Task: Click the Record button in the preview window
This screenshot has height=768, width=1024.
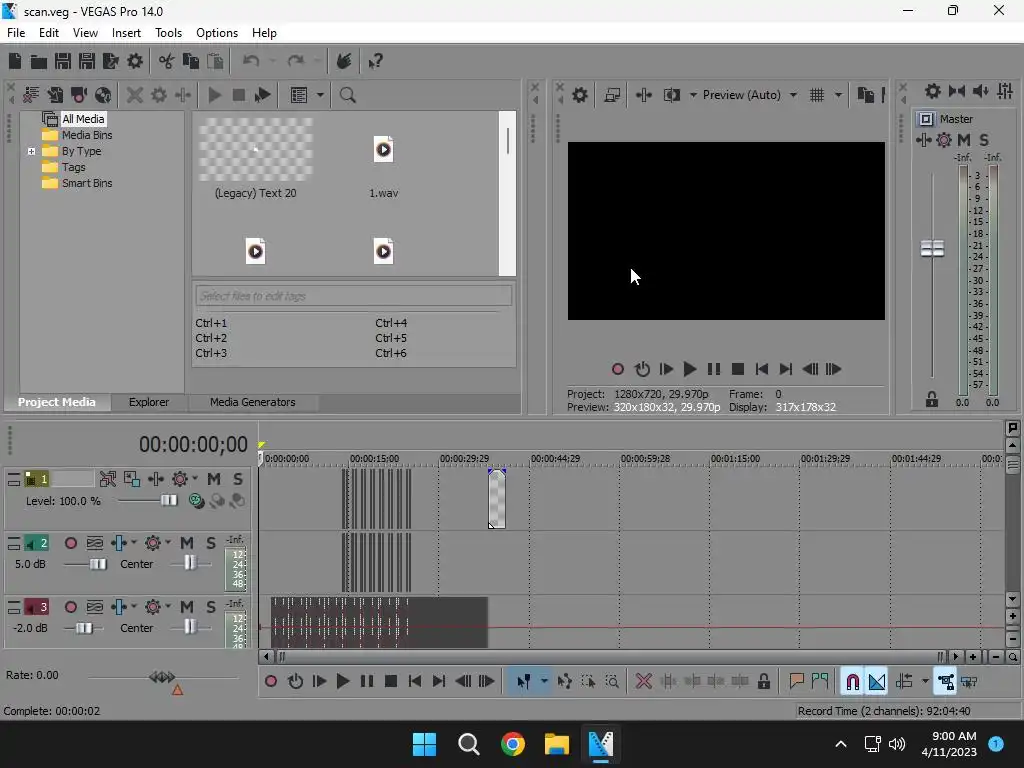Action: point(617,370)
